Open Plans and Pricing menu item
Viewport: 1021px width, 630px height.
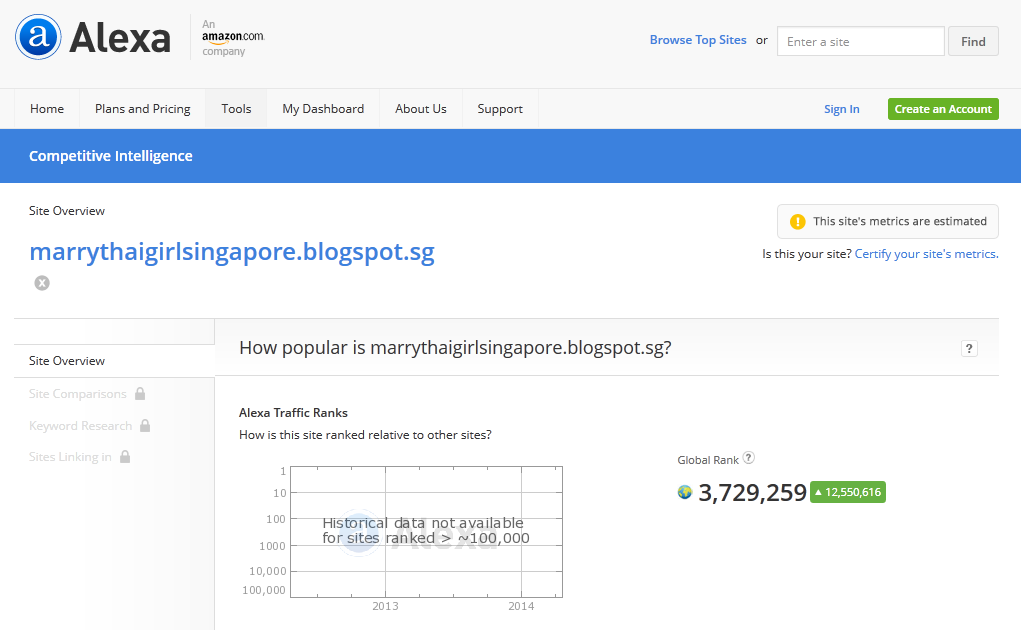point(143,109)
